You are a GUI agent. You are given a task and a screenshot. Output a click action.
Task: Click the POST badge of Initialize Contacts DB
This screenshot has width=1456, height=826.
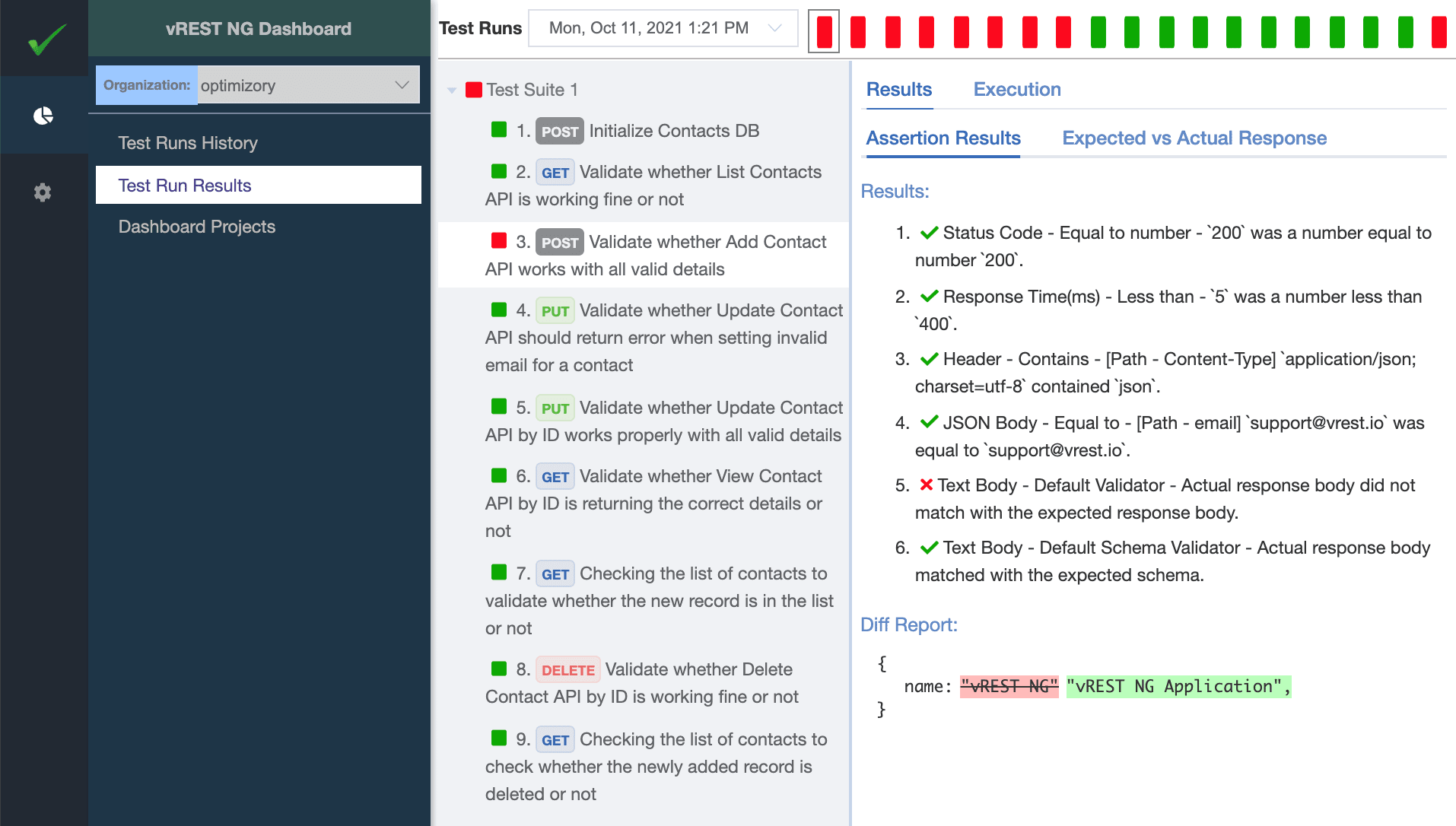tap(560, 132)
